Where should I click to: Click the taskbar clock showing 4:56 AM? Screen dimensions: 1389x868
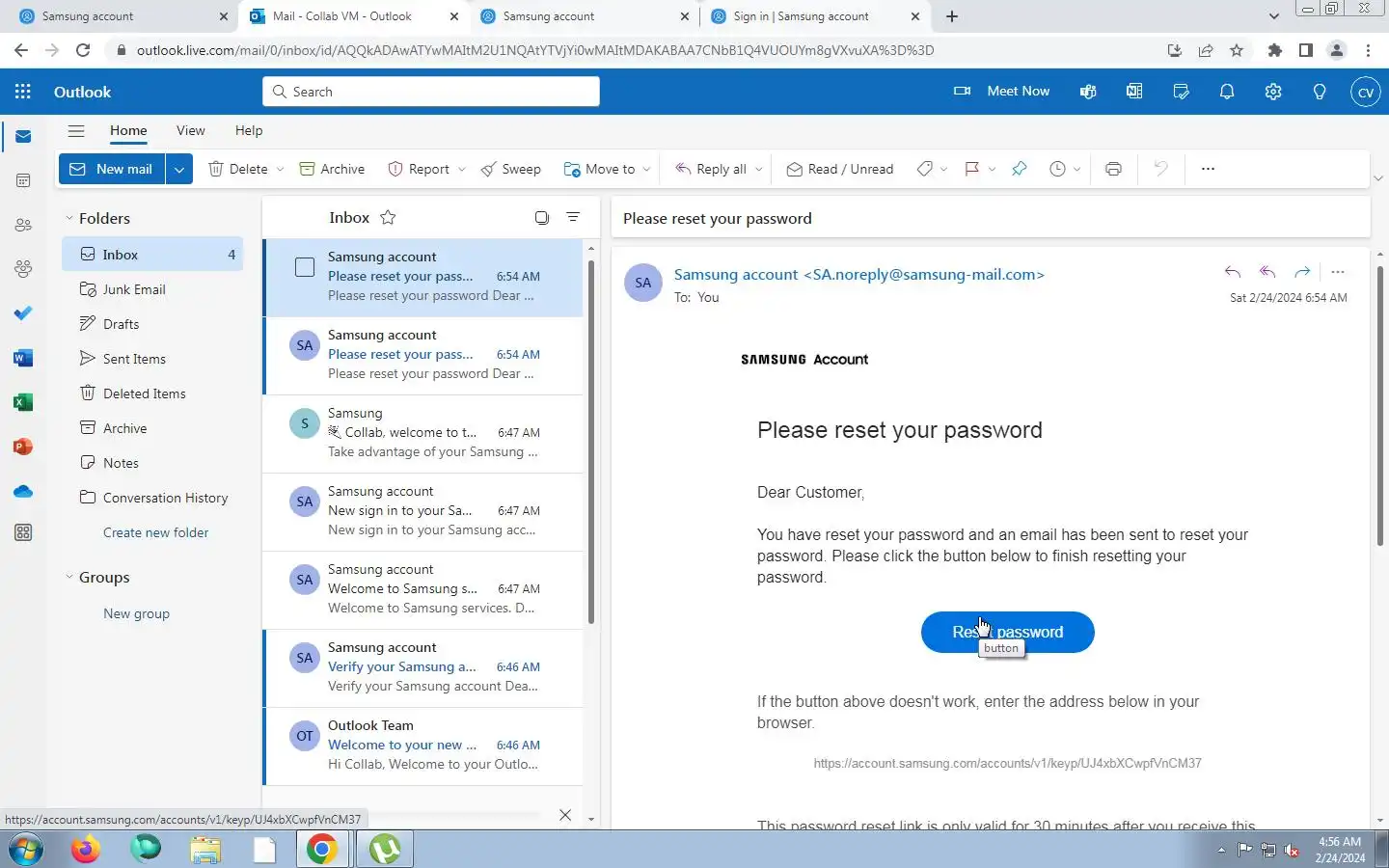click(x=1340, y=850)
